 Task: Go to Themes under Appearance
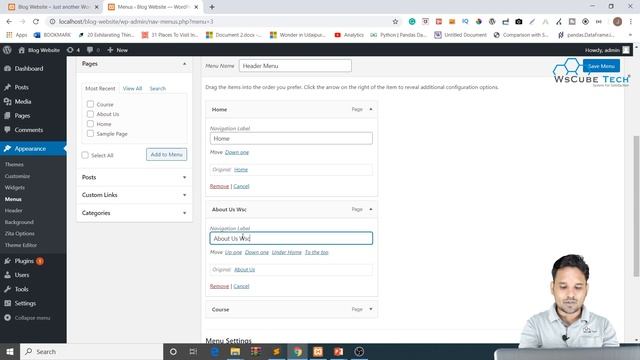tap(14, 164)
